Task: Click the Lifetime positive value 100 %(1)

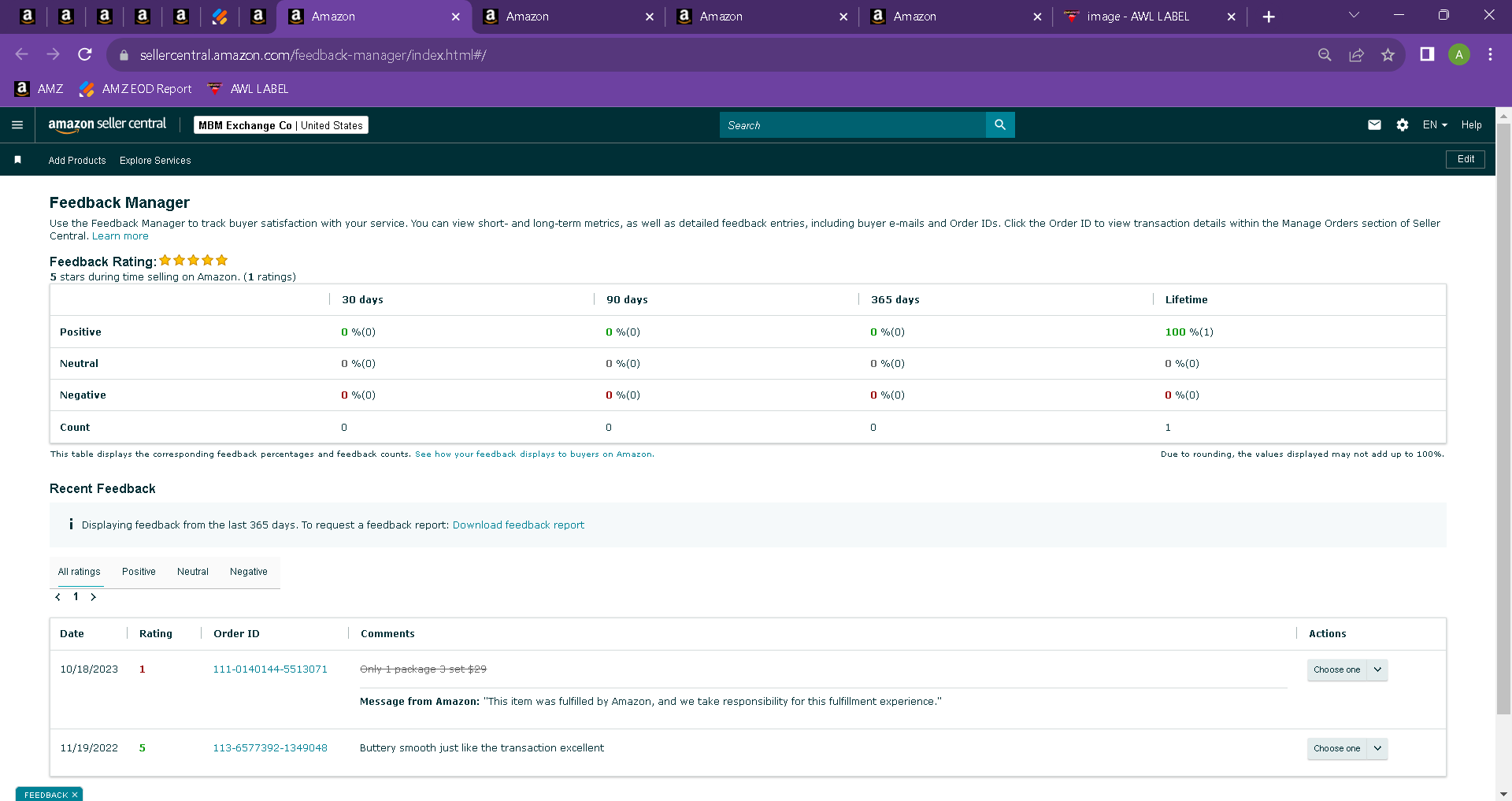Action: click(x=1189, y=332)
